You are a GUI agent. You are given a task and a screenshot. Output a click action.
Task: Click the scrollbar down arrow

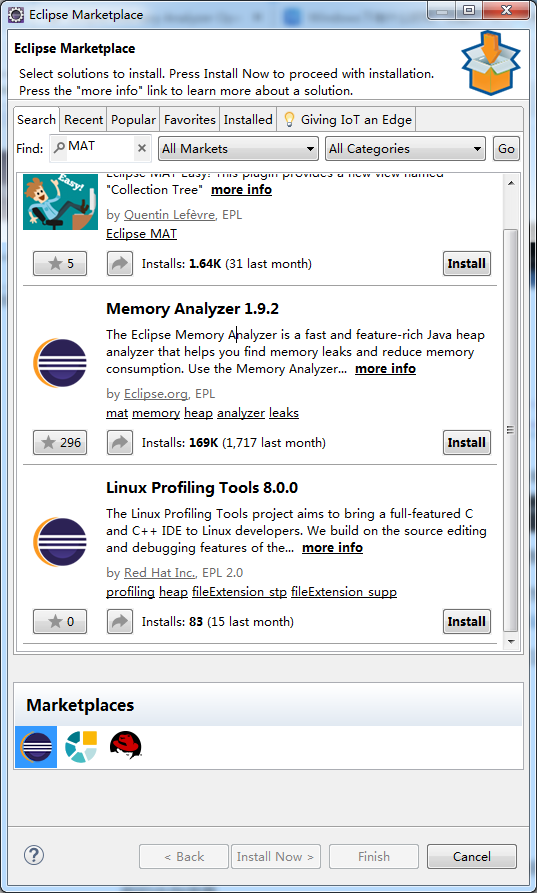511,641
